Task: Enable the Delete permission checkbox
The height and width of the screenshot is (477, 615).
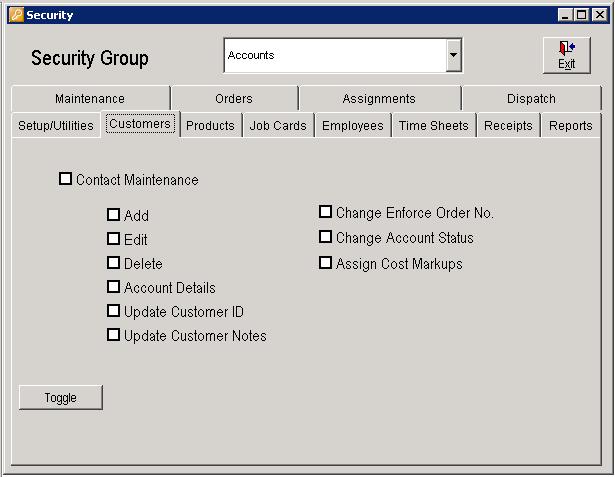Action: pyautogui.click(x=113, y=263)
